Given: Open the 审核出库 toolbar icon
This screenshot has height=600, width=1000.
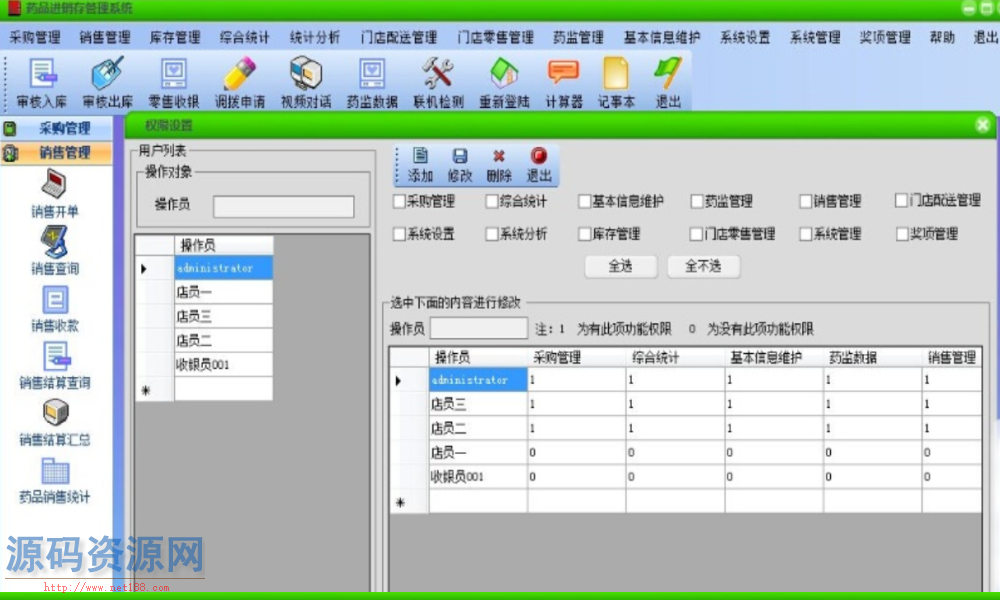Looking at the screenshot, I should [x=107, y=83].
